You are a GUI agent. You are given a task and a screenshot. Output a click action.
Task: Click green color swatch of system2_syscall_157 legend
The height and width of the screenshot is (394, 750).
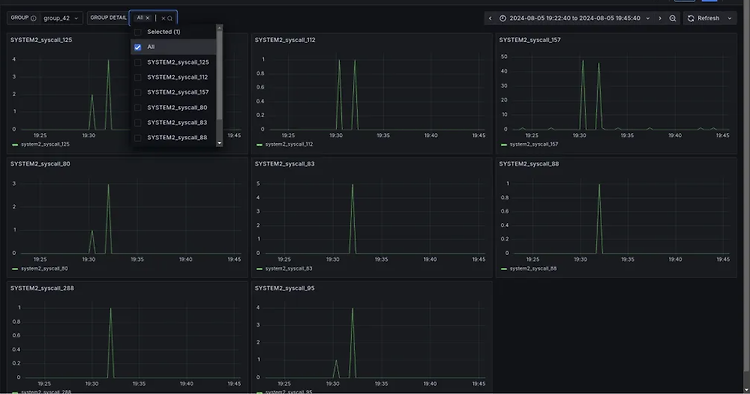(504, 144)
